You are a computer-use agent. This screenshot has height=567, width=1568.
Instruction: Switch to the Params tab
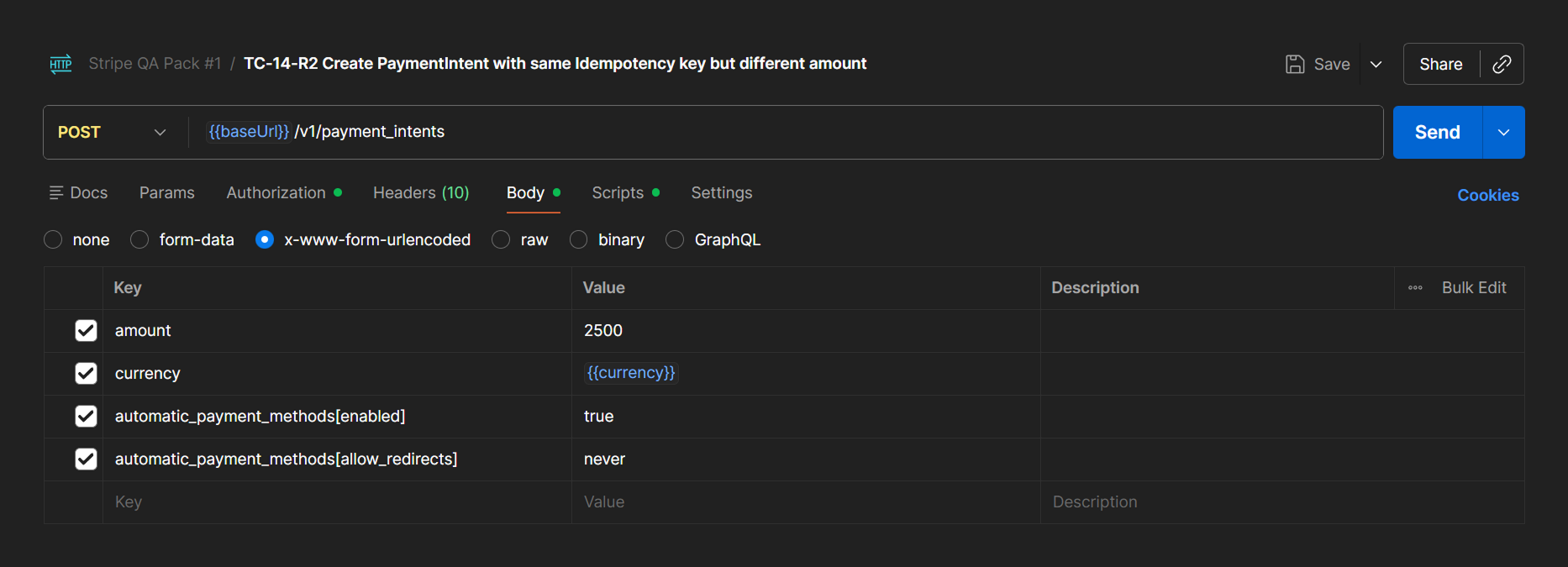(x=166, y=192)
